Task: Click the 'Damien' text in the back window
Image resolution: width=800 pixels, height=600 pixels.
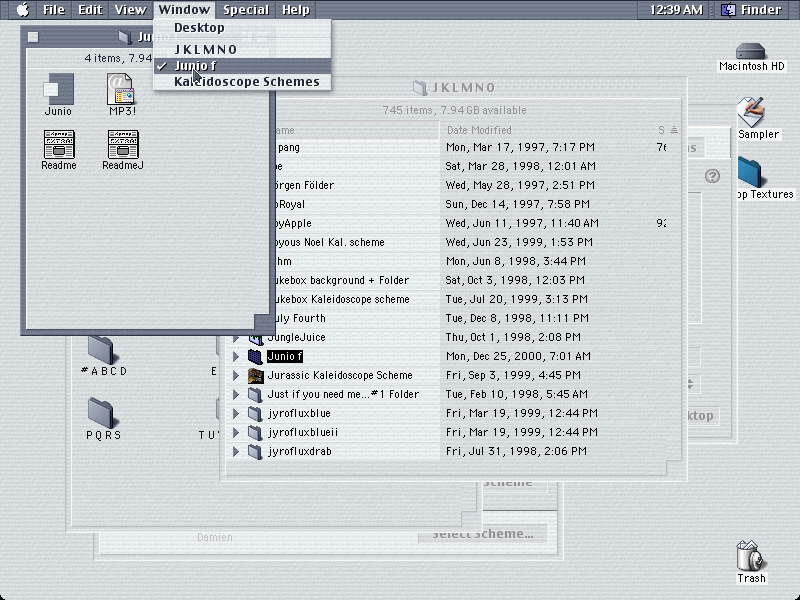Action: pyautogui.click(x=215, y=537)
